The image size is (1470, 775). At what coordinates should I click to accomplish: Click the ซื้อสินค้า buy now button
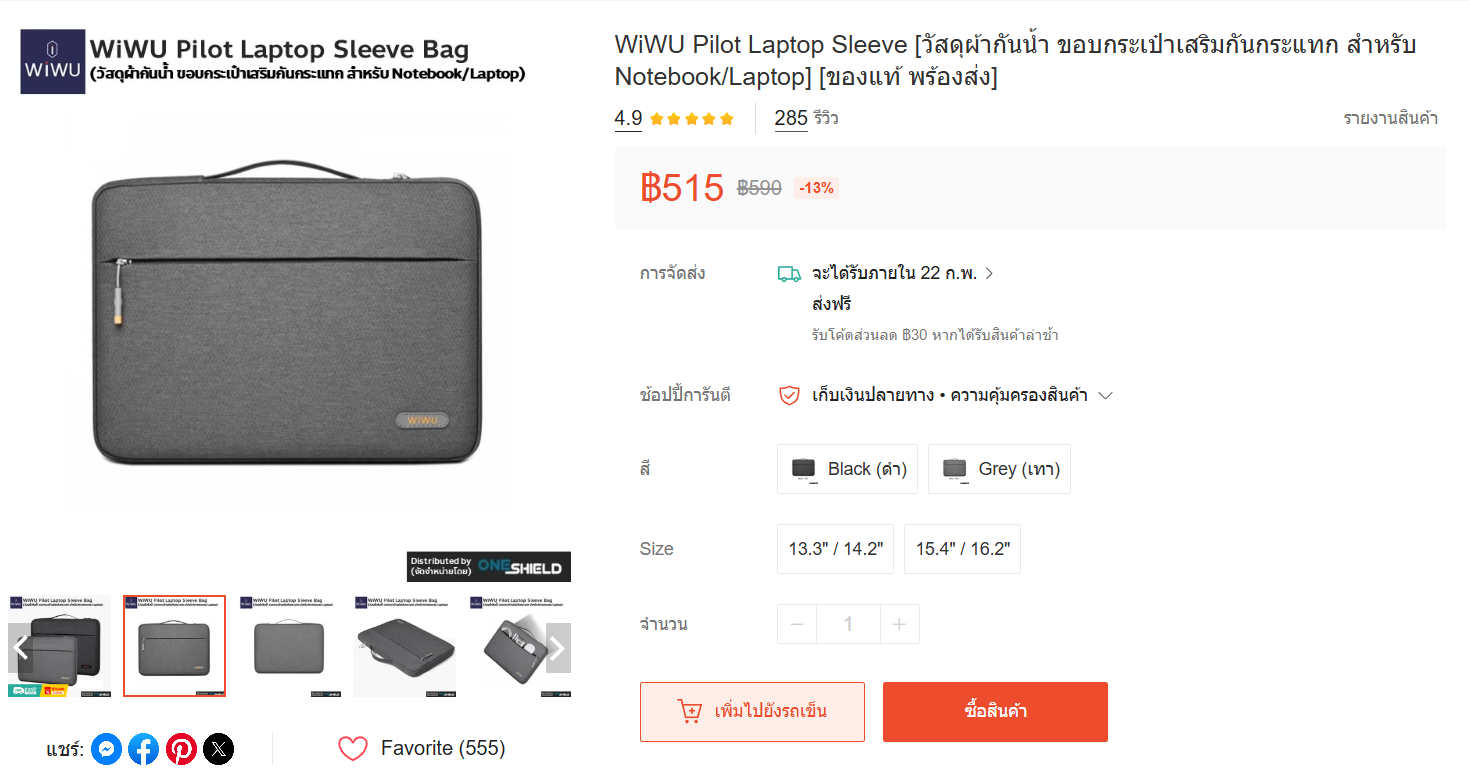(x=995, y=712)
